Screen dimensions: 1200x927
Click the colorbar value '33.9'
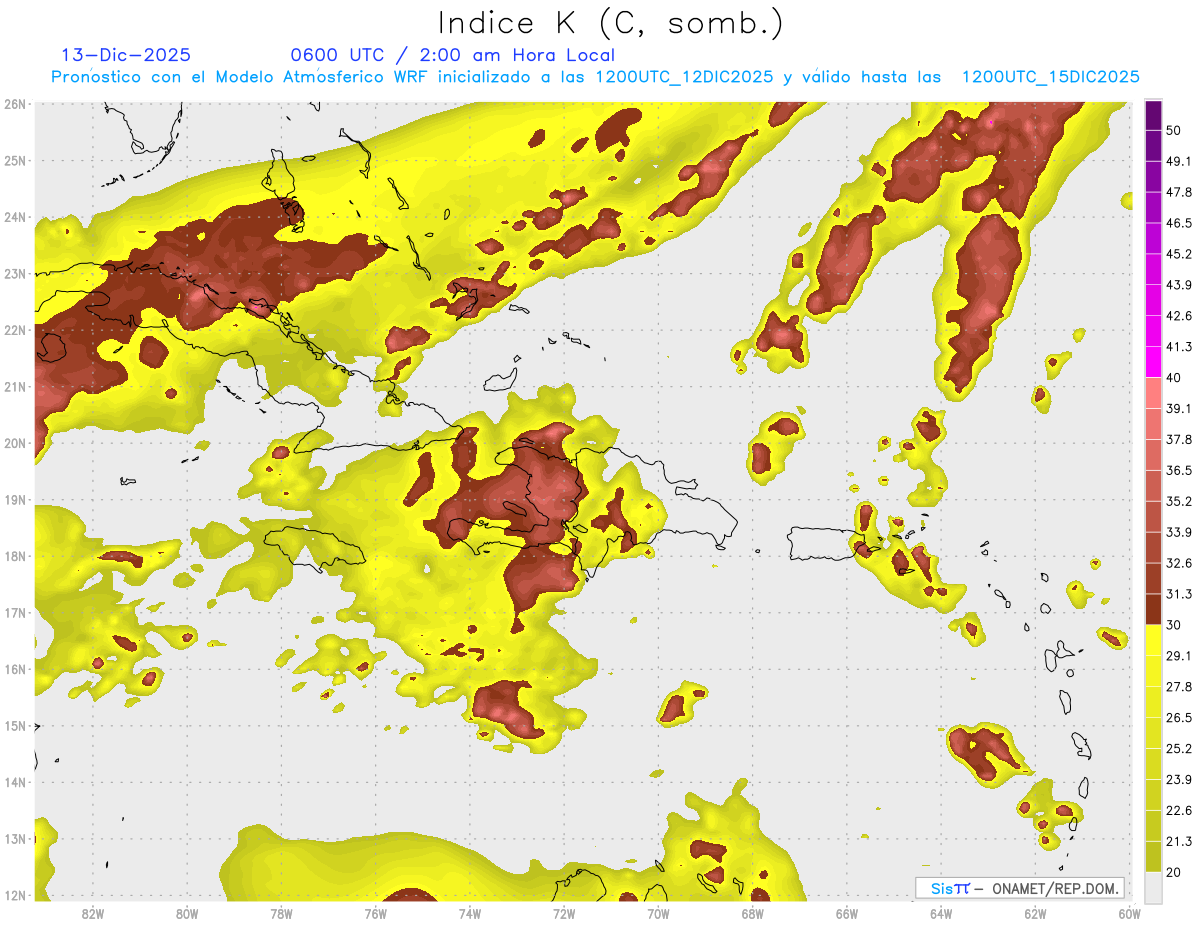1179,532
